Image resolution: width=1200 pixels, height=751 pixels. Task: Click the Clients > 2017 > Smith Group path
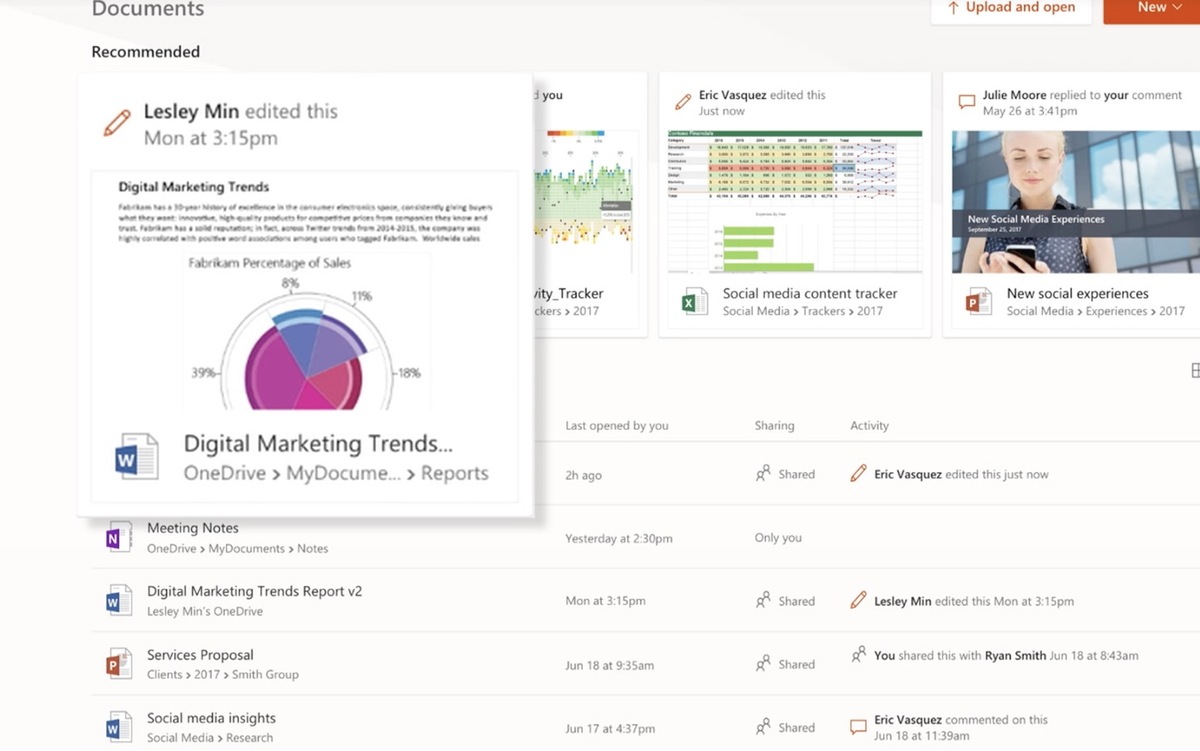223,675
